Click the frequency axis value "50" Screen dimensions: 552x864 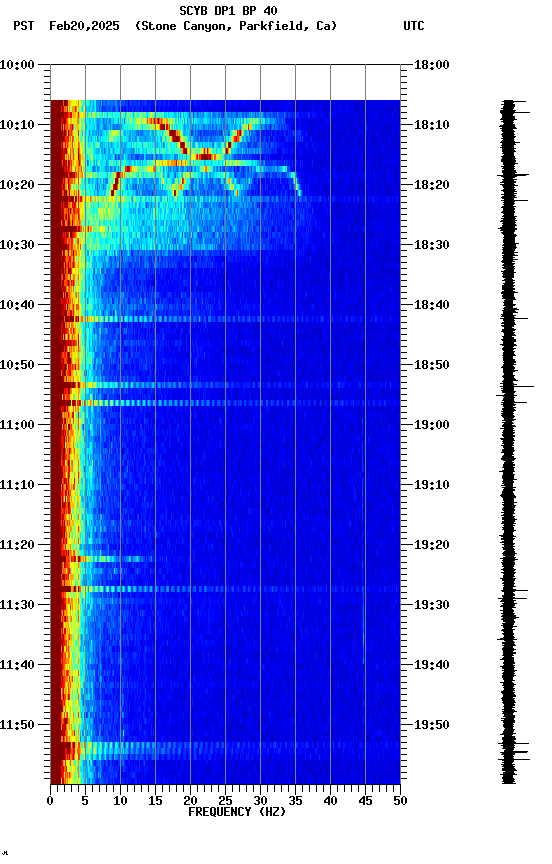pos(400,801)
